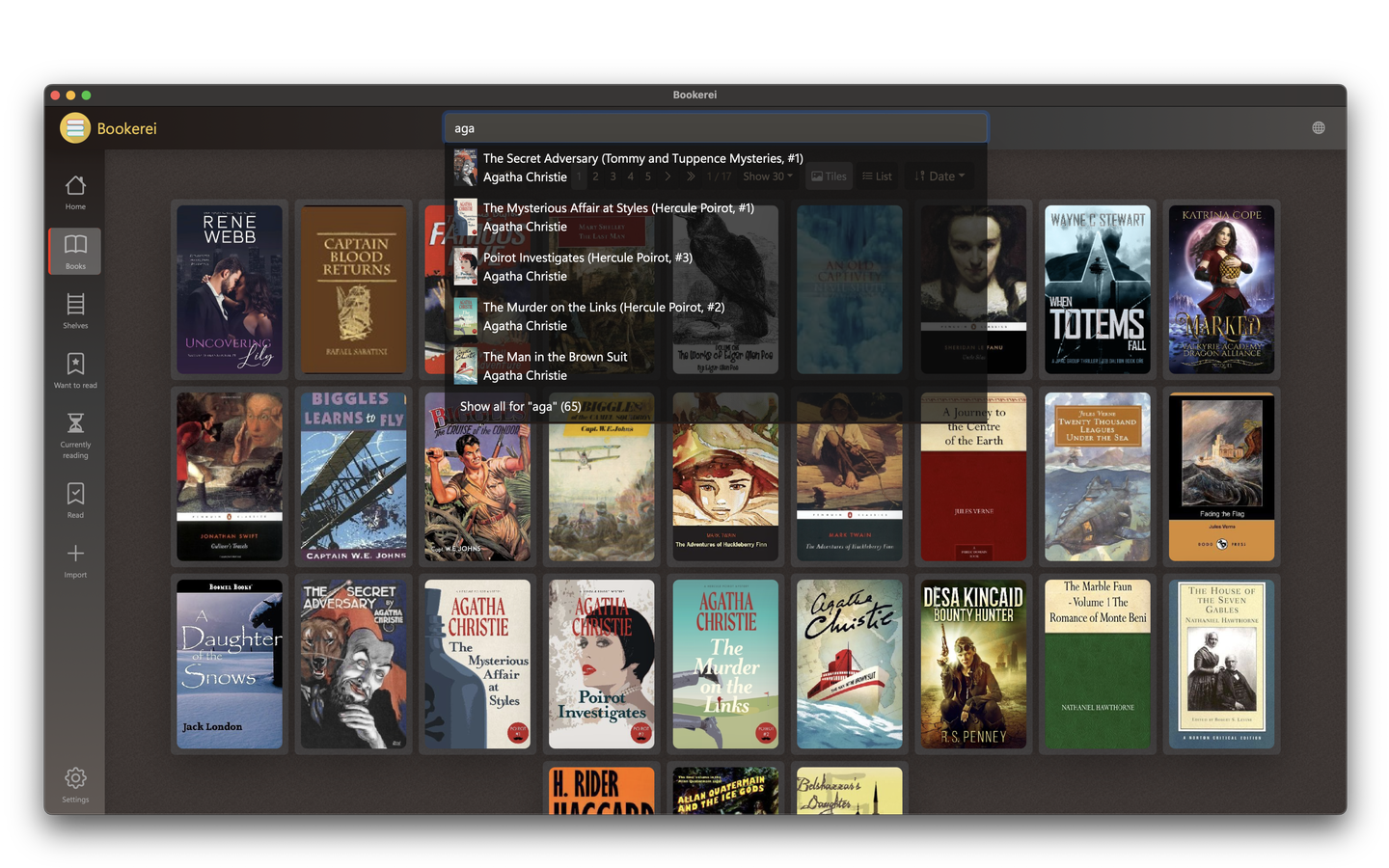Open Jack London's "A Daughter of the Snows"
Image resolution: width=1389 pixels, height=868 pixels.
click(x=230, y=664)
